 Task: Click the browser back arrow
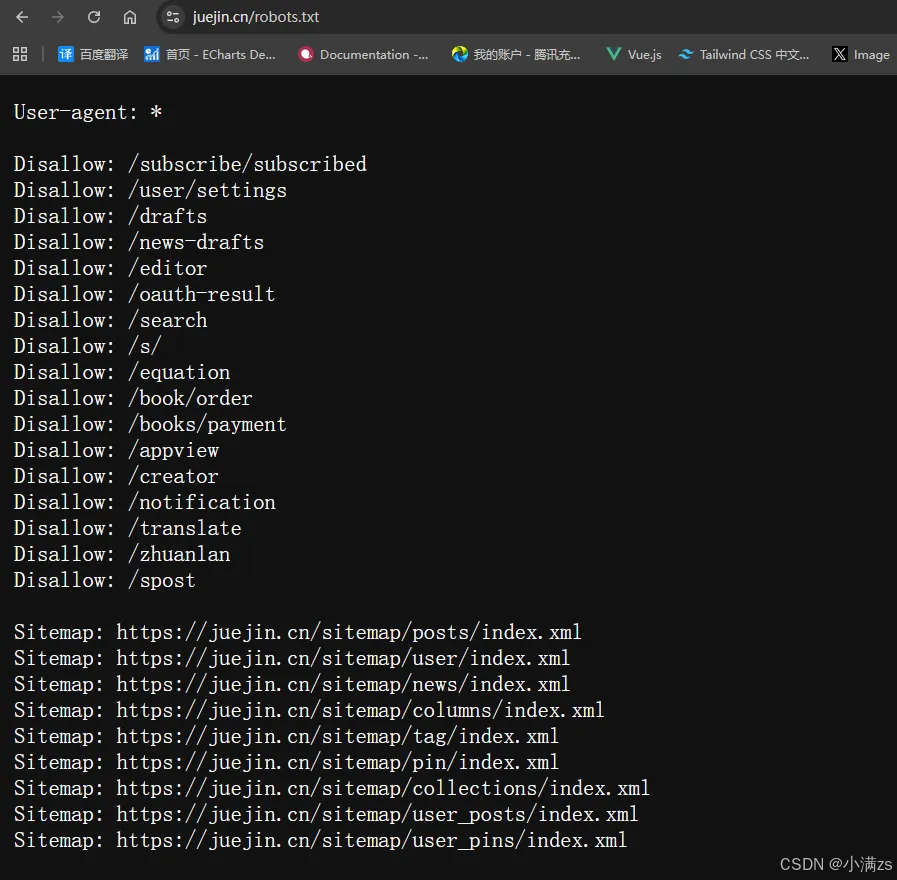point(22,17)
